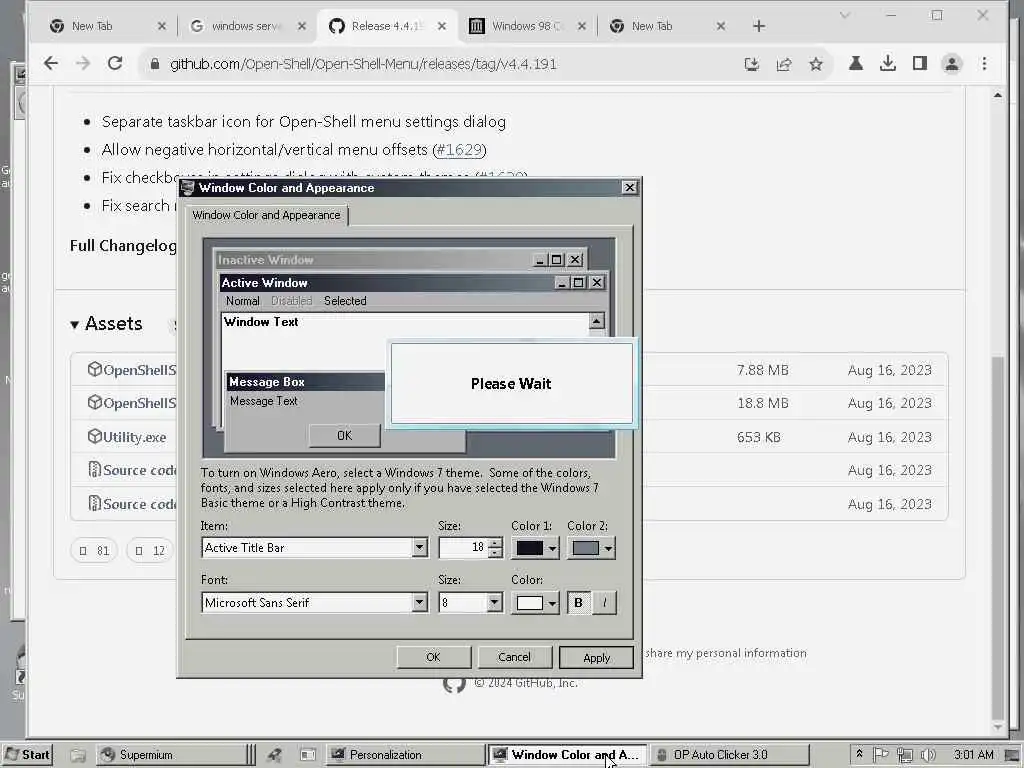Open the #1629 issue link

459,150
